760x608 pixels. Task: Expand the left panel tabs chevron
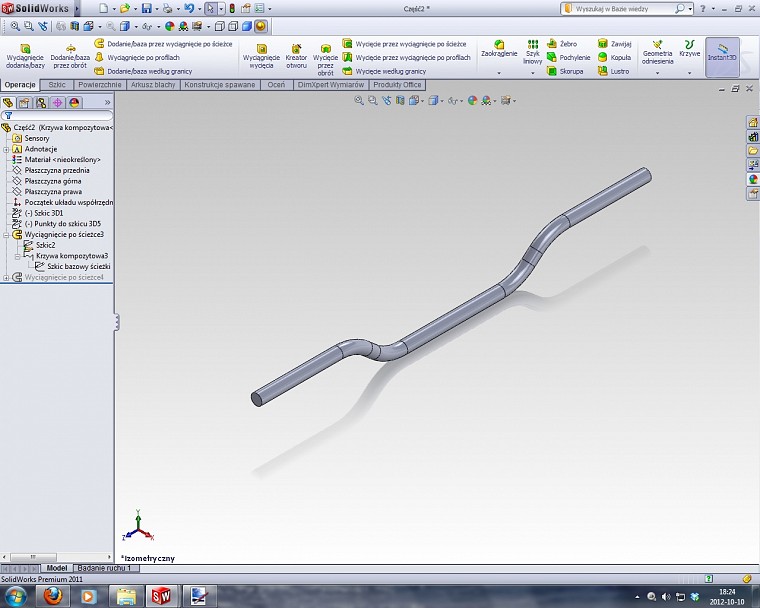point(108,102)
